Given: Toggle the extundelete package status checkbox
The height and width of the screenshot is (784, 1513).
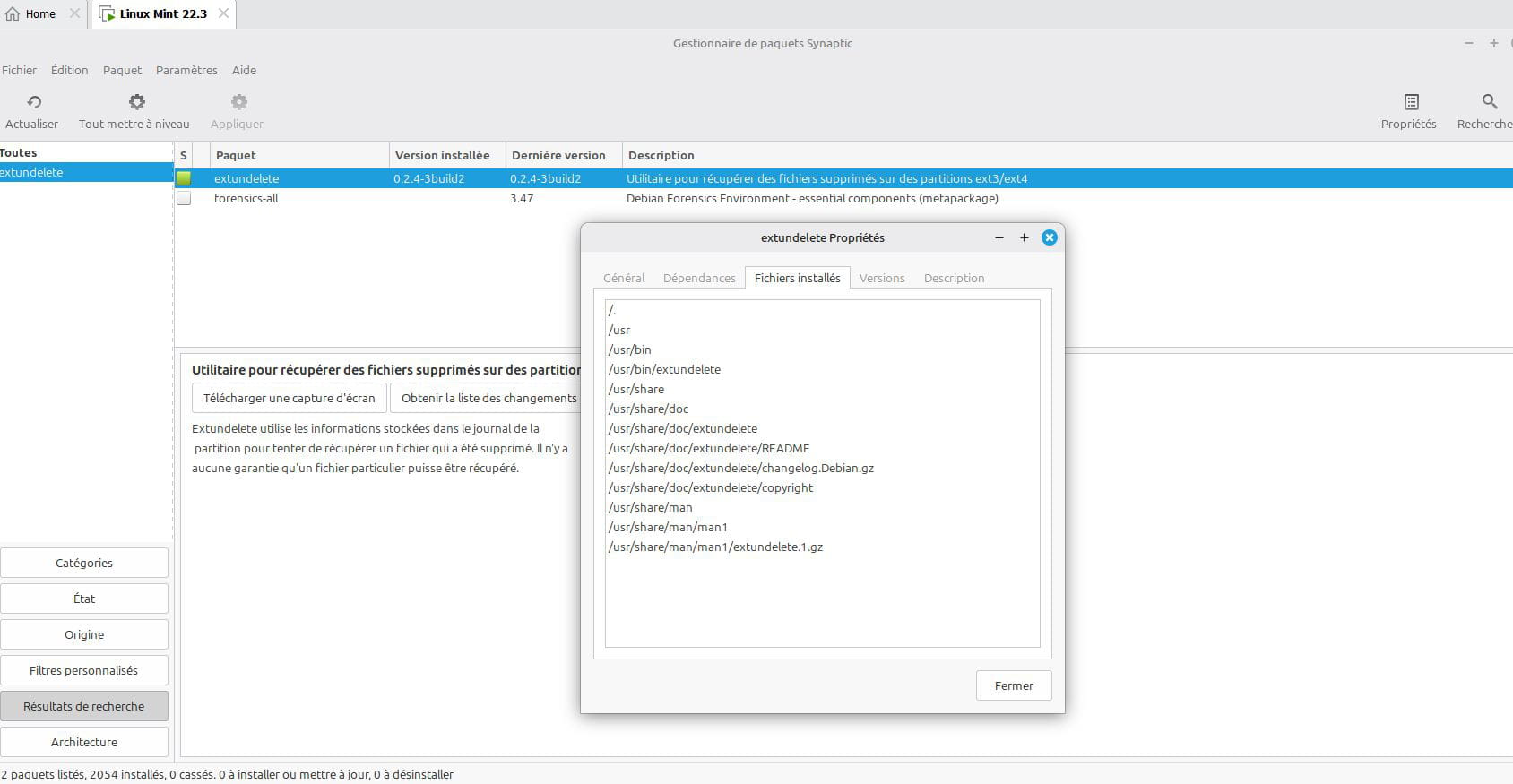Looking at the screenshot, I should [184, 178].
